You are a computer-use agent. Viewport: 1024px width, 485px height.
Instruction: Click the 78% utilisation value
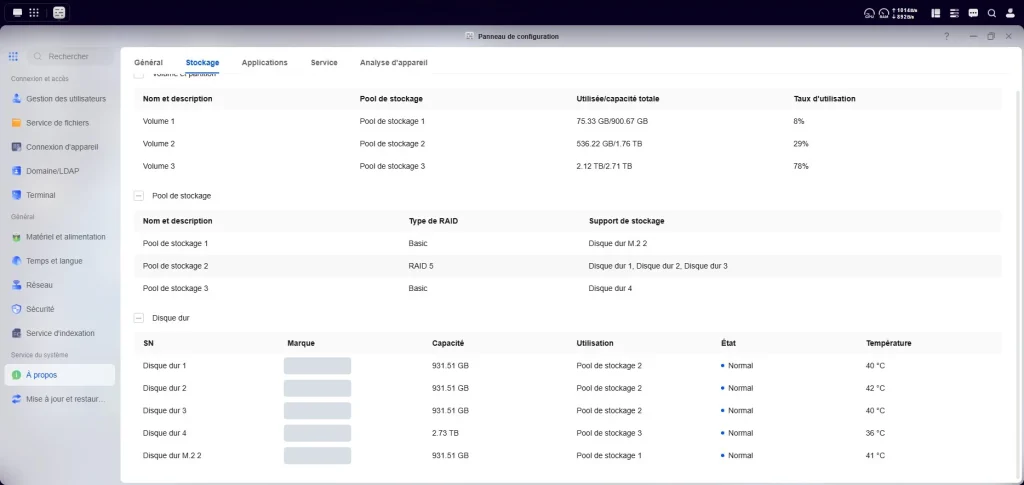(x=801, y=166)
